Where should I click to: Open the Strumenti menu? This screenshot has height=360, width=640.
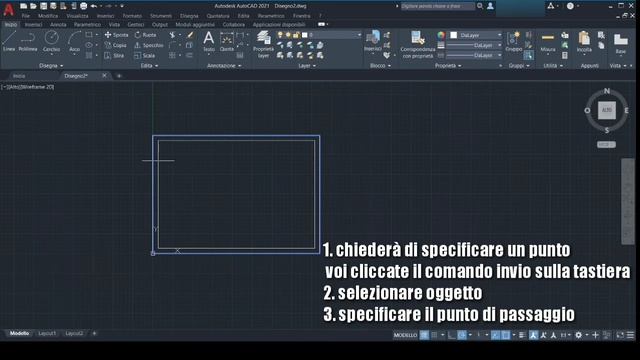tap(161, 16)
